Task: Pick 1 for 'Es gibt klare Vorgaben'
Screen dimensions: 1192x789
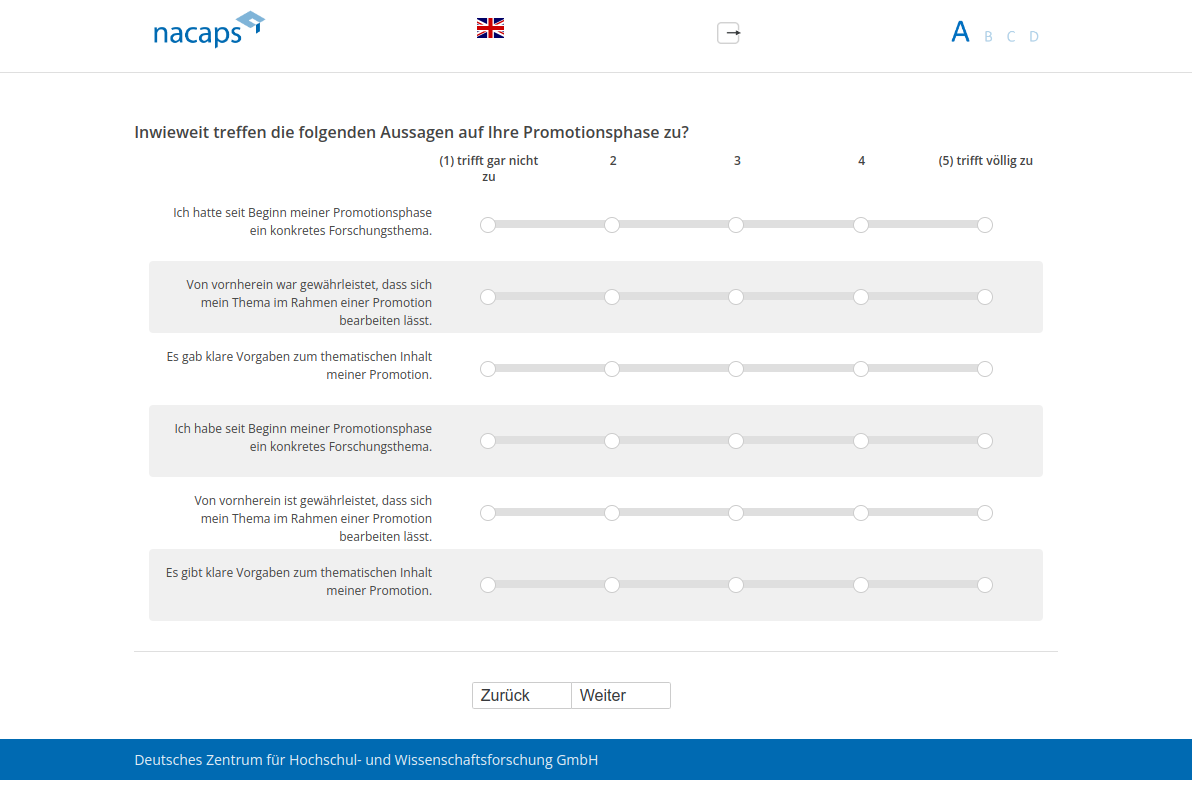Action: coord(488,585)
